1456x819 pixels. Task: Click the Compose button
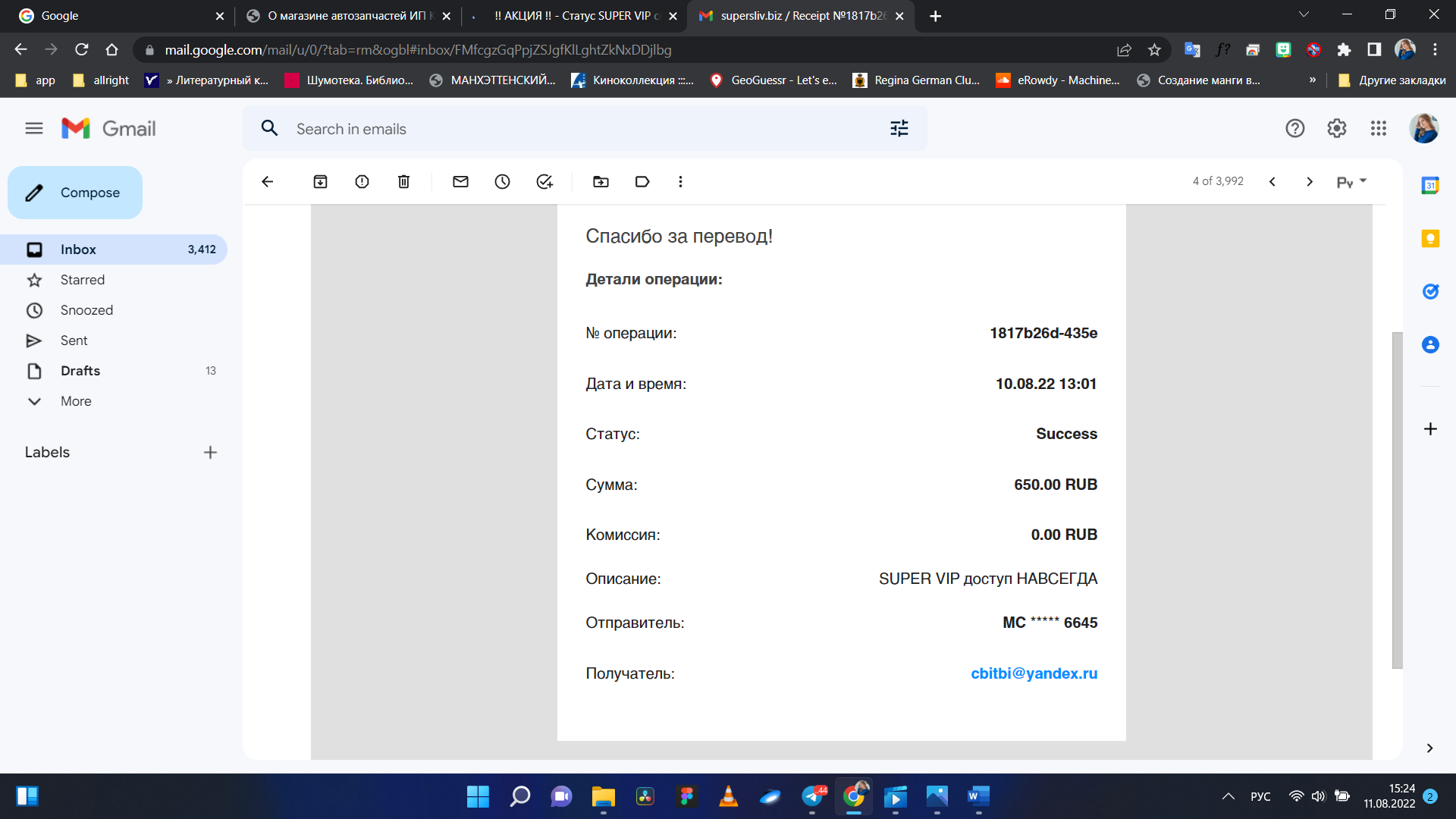pos(75,193)
